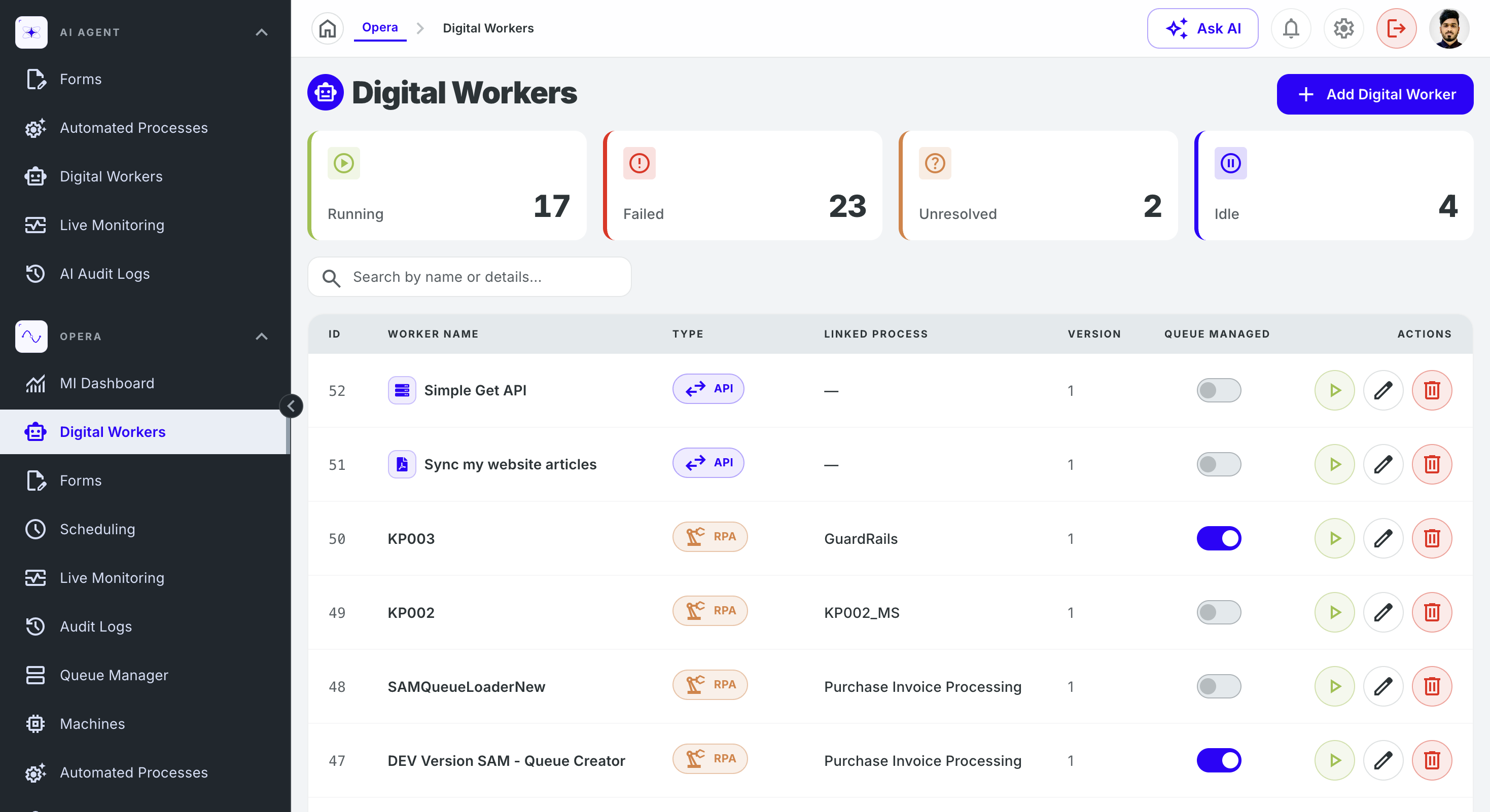Sort by Worker Name column header
1490x812 pixels.
click(x=433, y=334)
